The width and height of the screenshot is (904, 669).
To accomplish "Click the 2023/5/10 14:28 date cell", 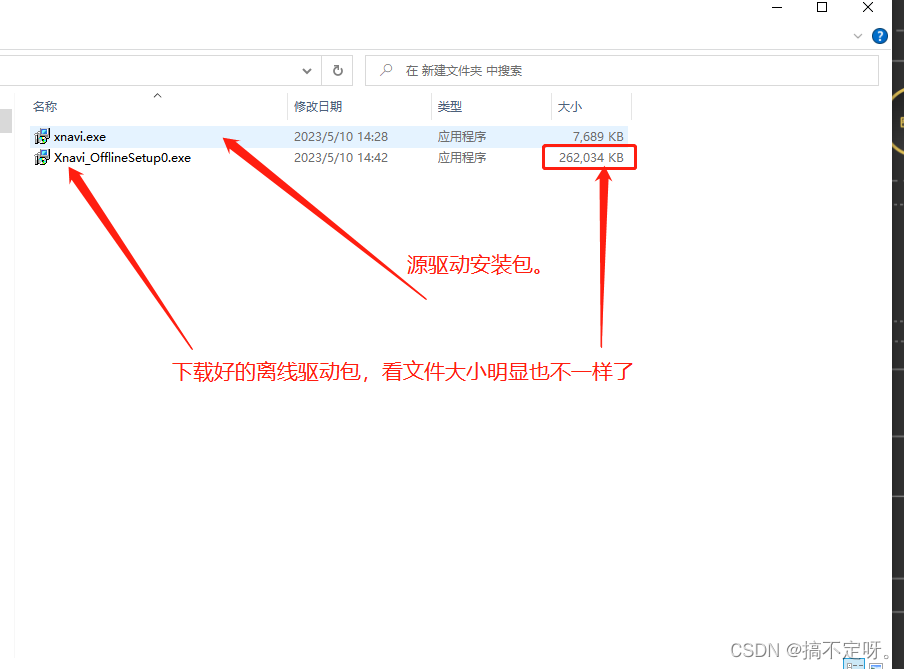I will [x=341, y=137].
